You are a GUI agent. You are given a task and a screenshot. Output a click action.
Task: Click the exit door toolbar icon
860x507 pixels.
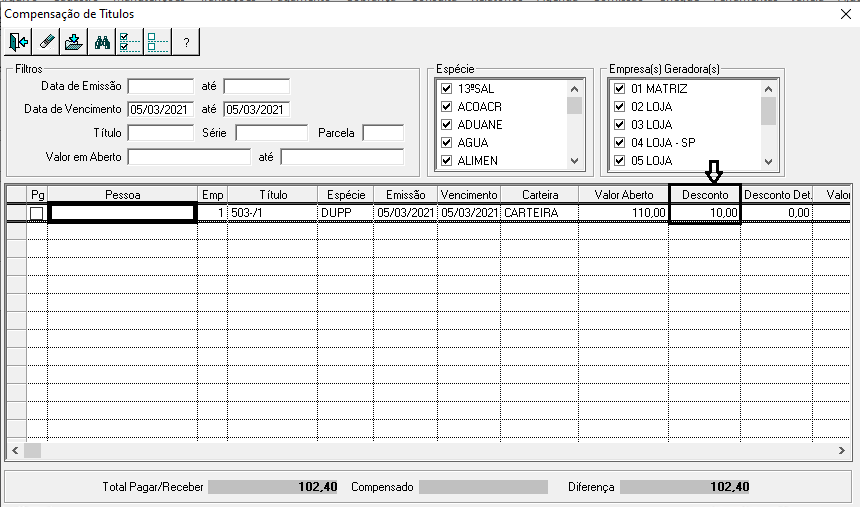pos(18,42)
